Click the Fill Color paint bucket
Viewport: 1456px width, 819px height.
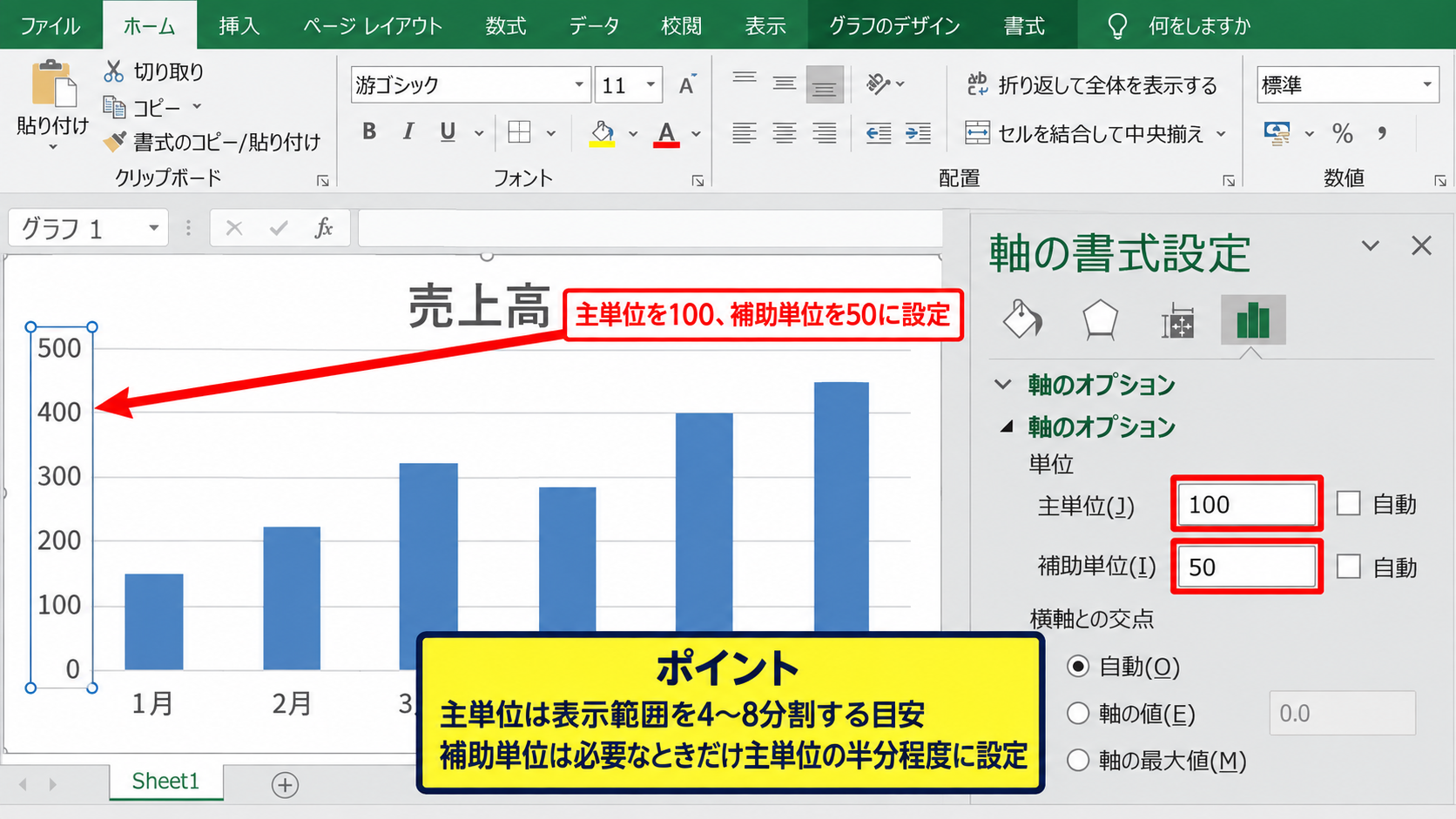tap(602, 133)
